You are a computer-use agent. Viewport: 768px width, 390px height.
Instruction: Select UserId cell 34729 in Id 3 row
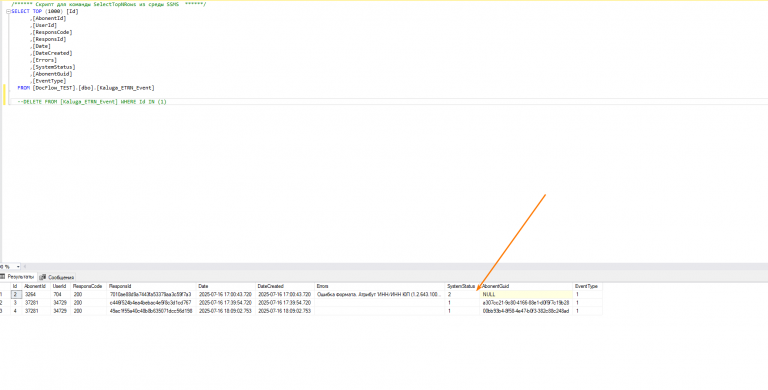pos(60,303)
